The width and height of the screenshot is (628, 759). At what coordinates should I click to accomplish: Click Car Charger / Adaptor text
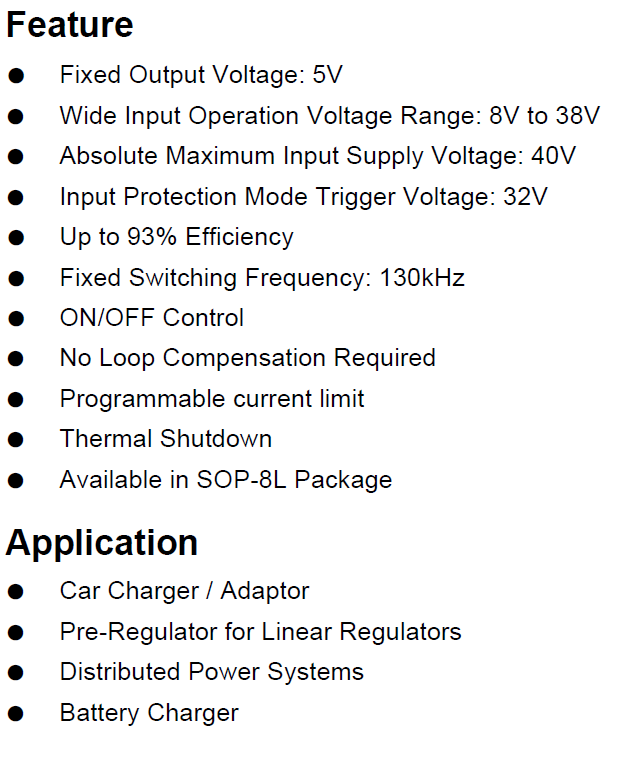coord(184,591)
